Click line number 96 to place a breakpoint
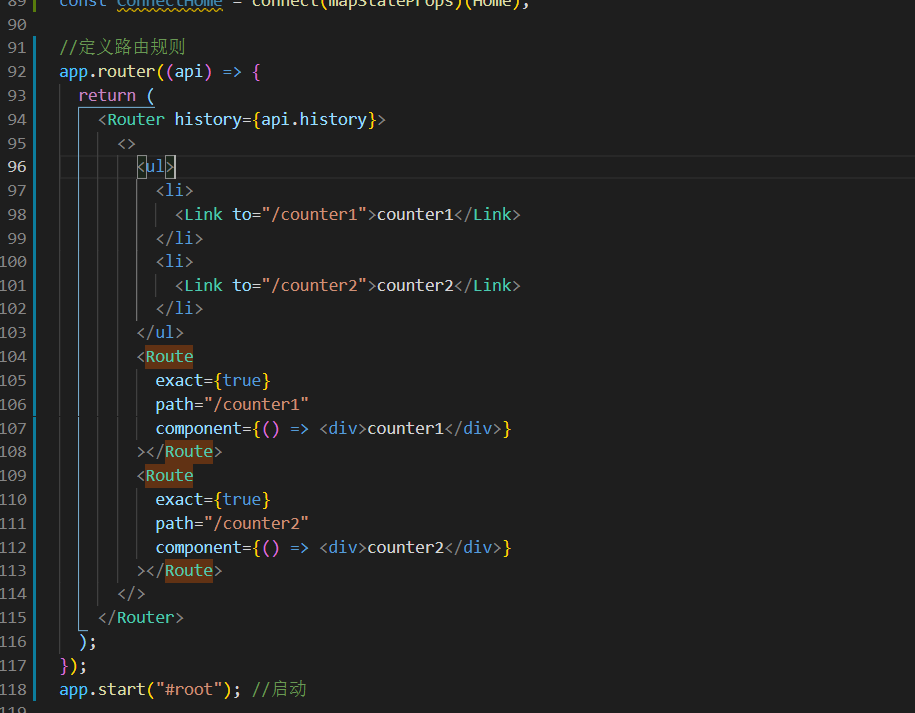Screen dimensions: 915x713 tap(15, 166)
